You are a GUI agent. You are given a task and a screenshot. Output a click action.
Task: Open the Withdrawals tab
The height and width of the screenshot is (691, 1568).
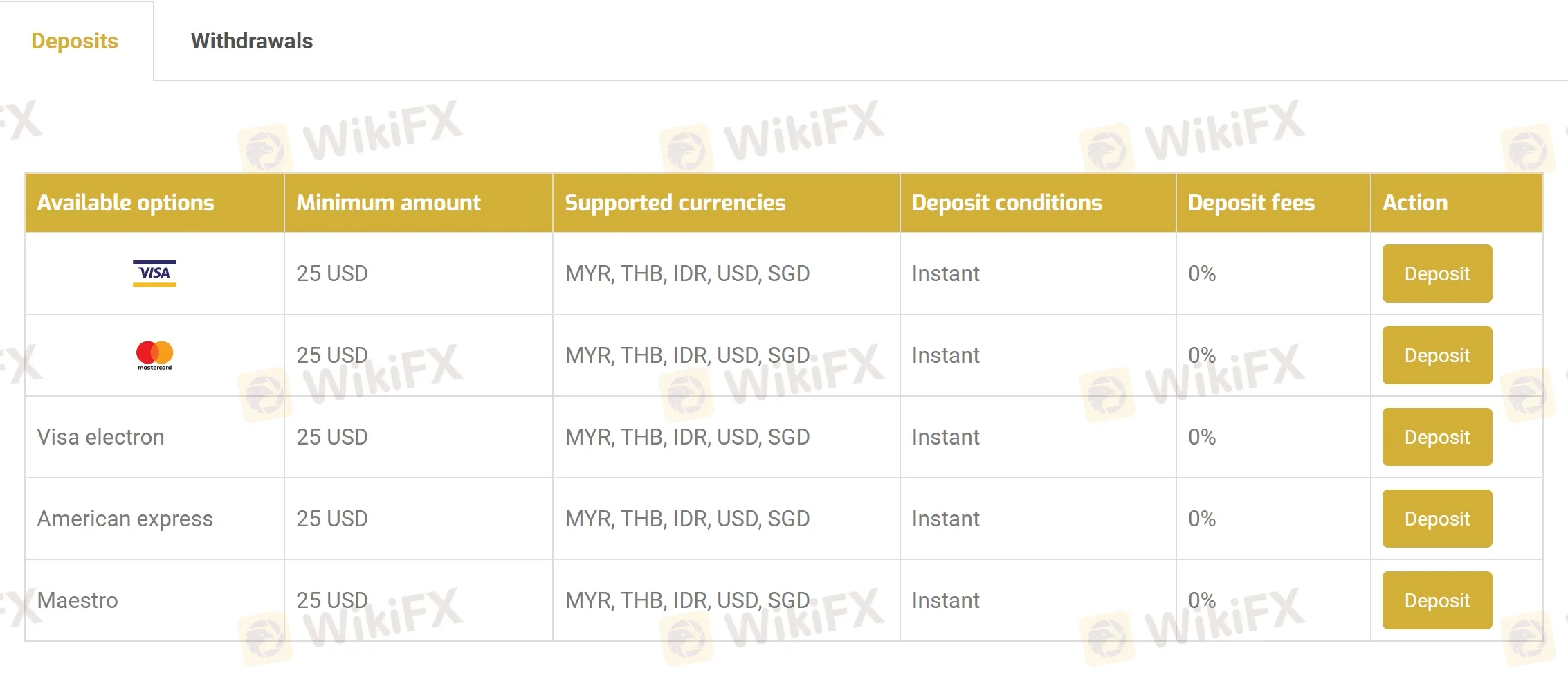point(252,41)
